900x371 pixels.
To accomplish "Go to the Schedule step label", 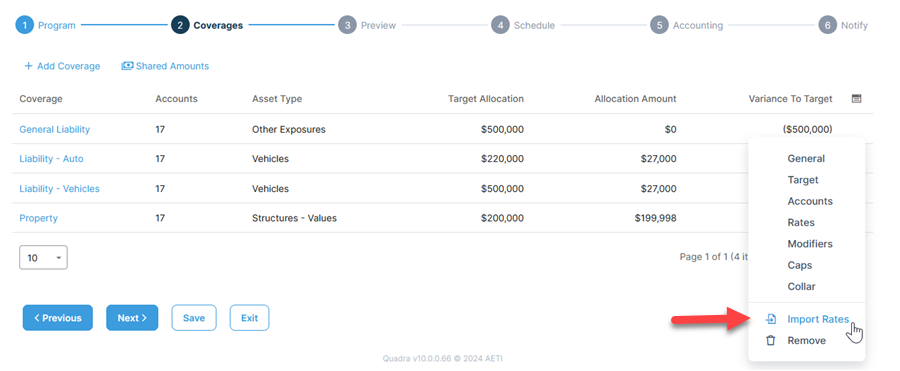I will 534,25.
